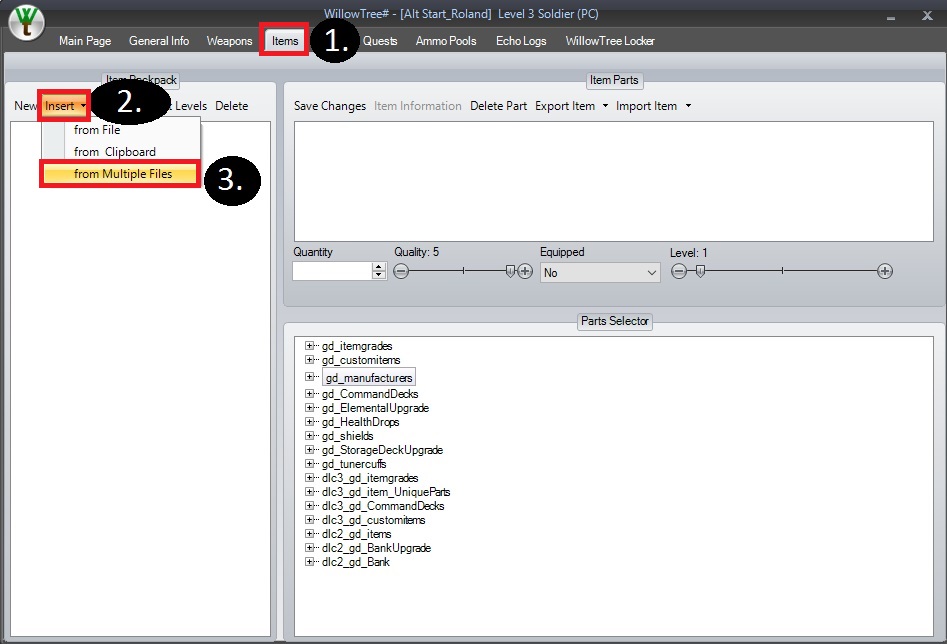This screenshot has width=947, height=644.
Task: Open the Import Item dropdown
Action: coord(652,106)
